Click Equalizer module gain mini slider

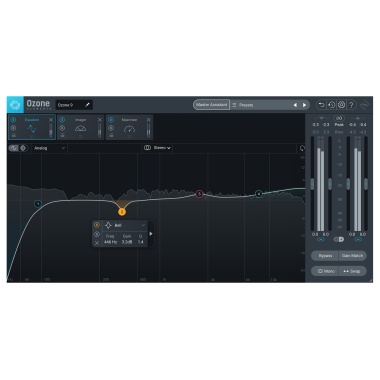(x=51, y=131)
